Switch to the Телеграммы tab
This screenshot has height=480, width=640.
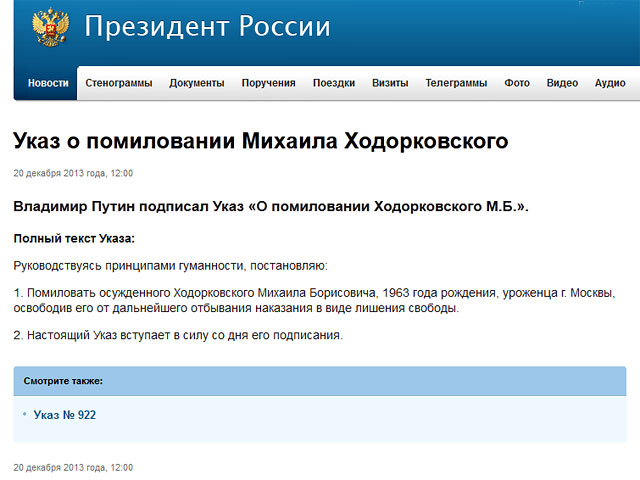[x=456, y=83]
